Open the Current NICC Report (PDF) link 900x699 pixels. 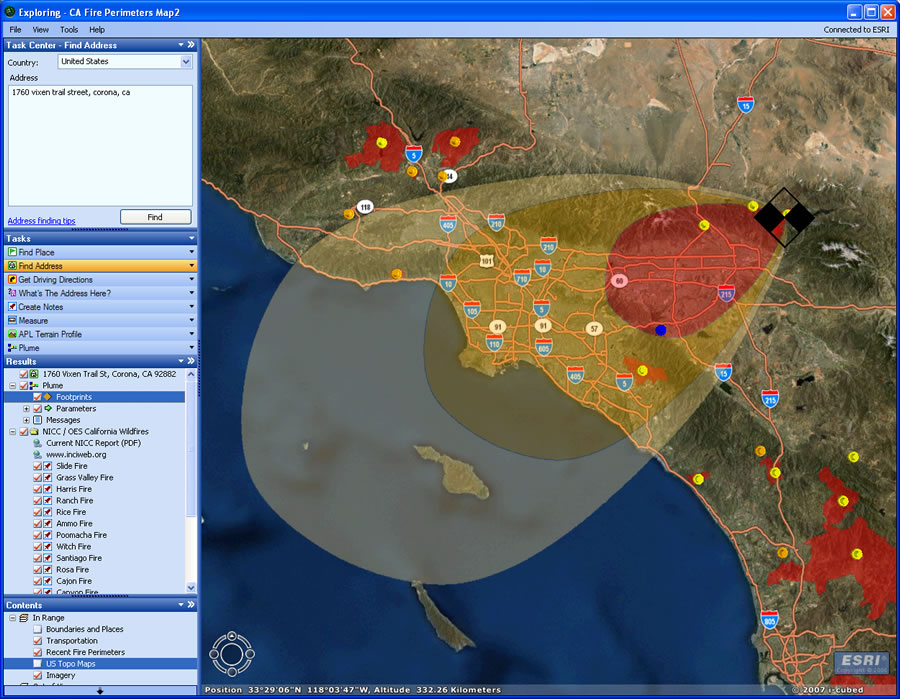coord(94,443)
